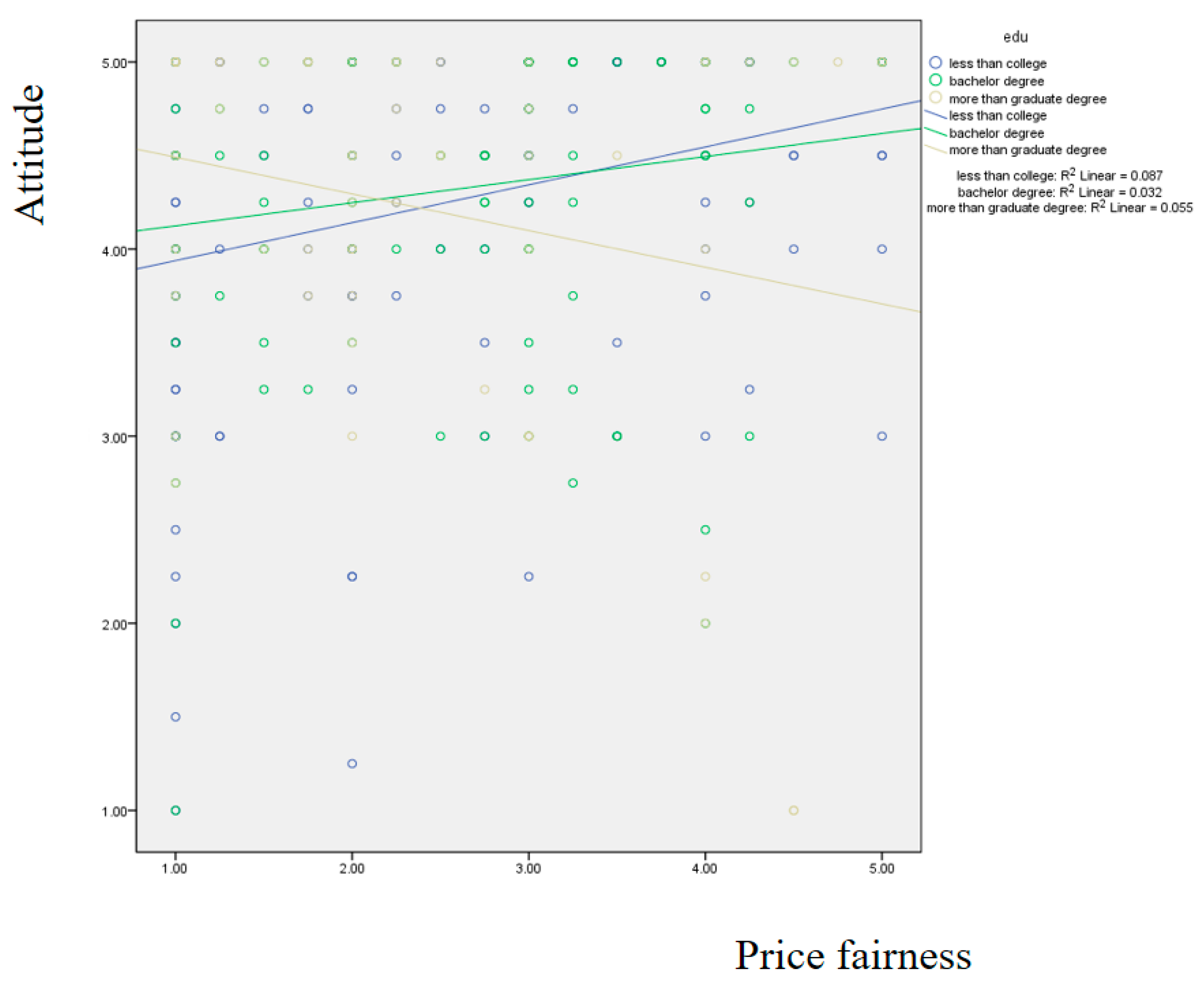Screen dimensions: 1204x989
Task: Select the 'Price fairness' x-axis title
Action: pyautogui.click(x=853, y=955)
